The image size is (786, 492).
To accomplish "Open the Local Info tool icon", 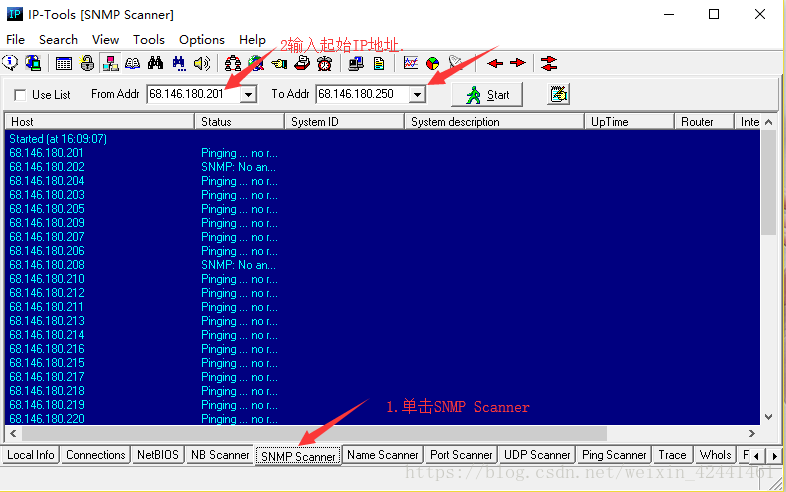I will (x=10, y=63).
